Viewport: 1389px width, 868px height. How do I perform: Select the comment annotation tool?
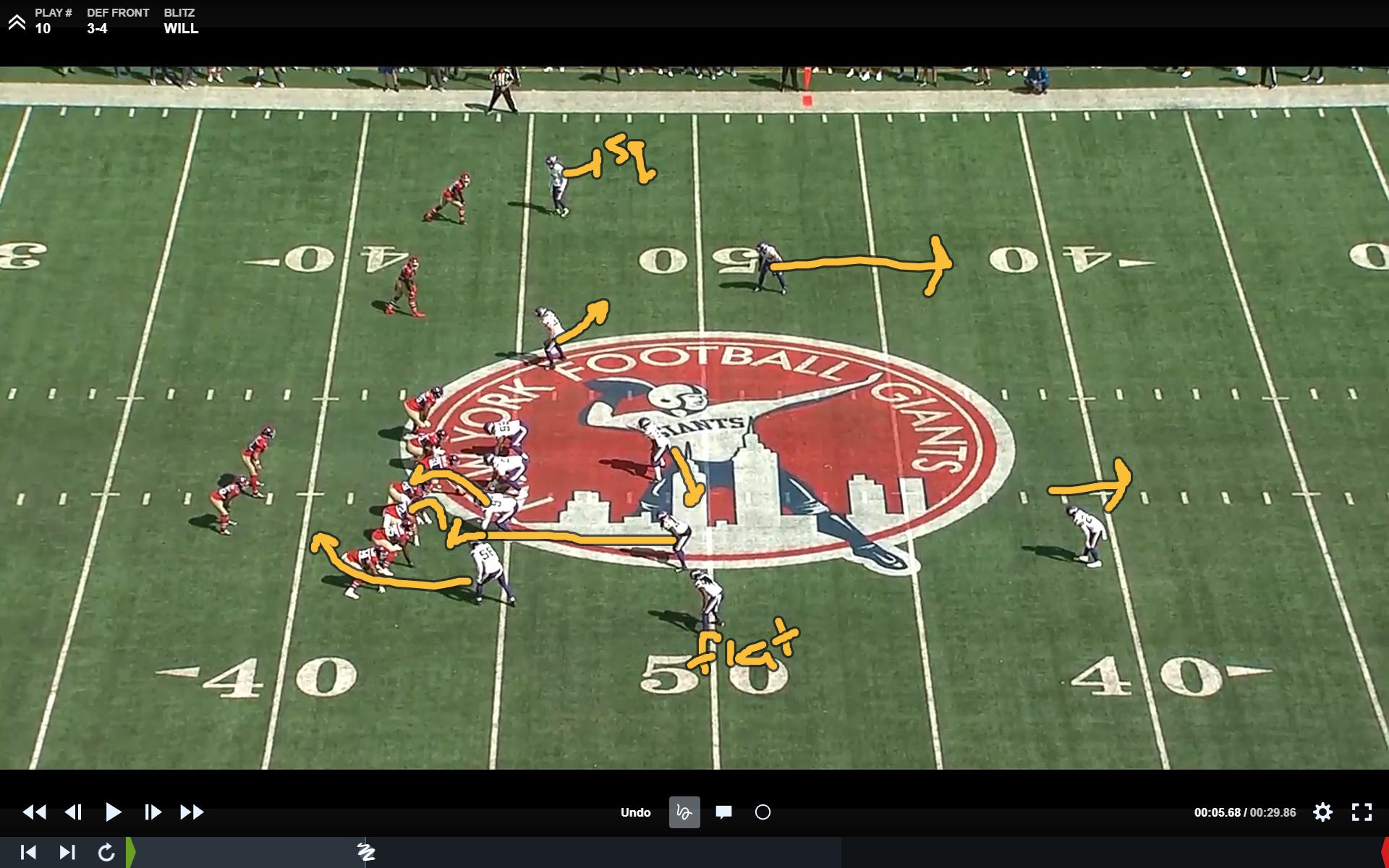723,812
